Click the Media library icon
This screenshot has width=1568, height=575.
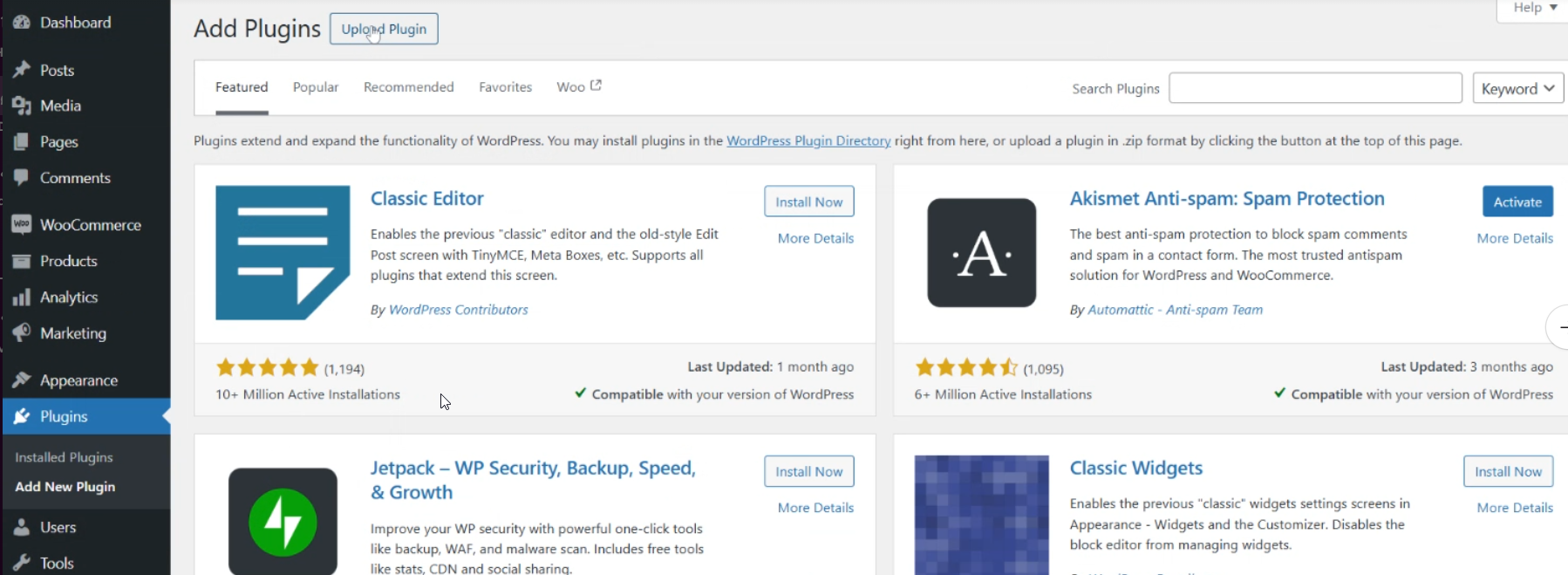click(22, 106)
